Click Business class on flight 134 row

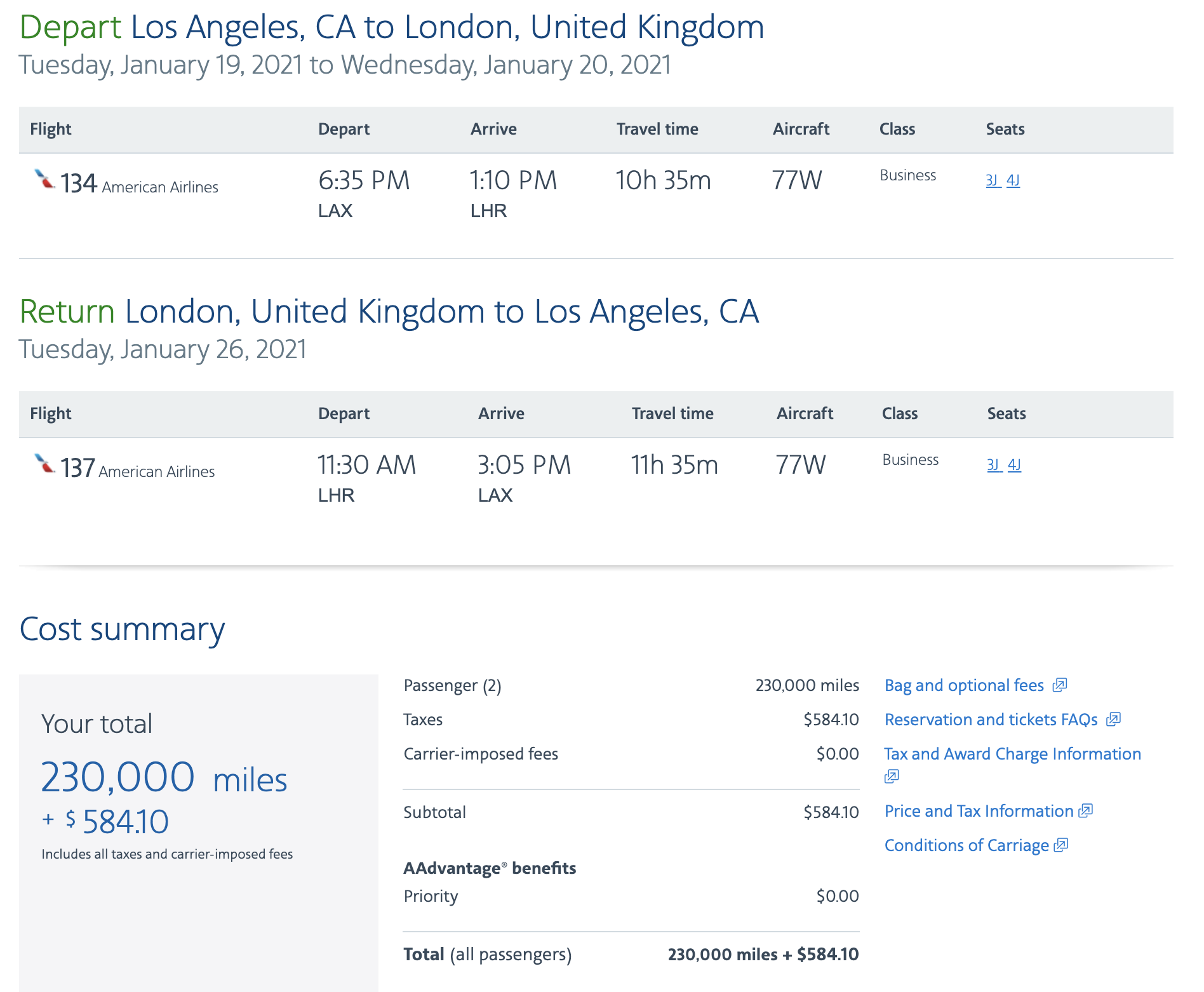point(908,175)
